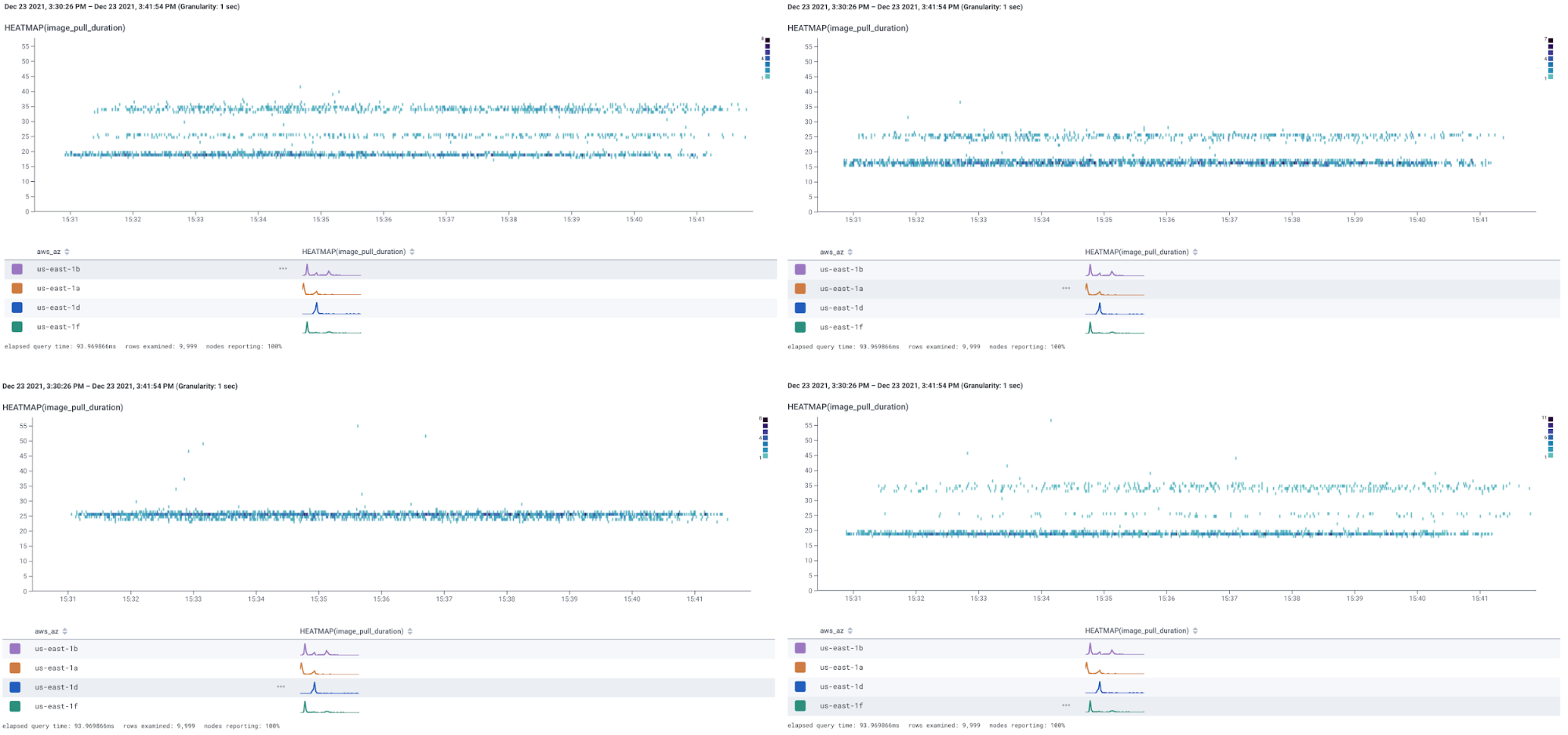Click the us-east-1d sparkline in the top-left table
Image resolution: width=1568 pixels, height=735 pixels.
point(332,308)
